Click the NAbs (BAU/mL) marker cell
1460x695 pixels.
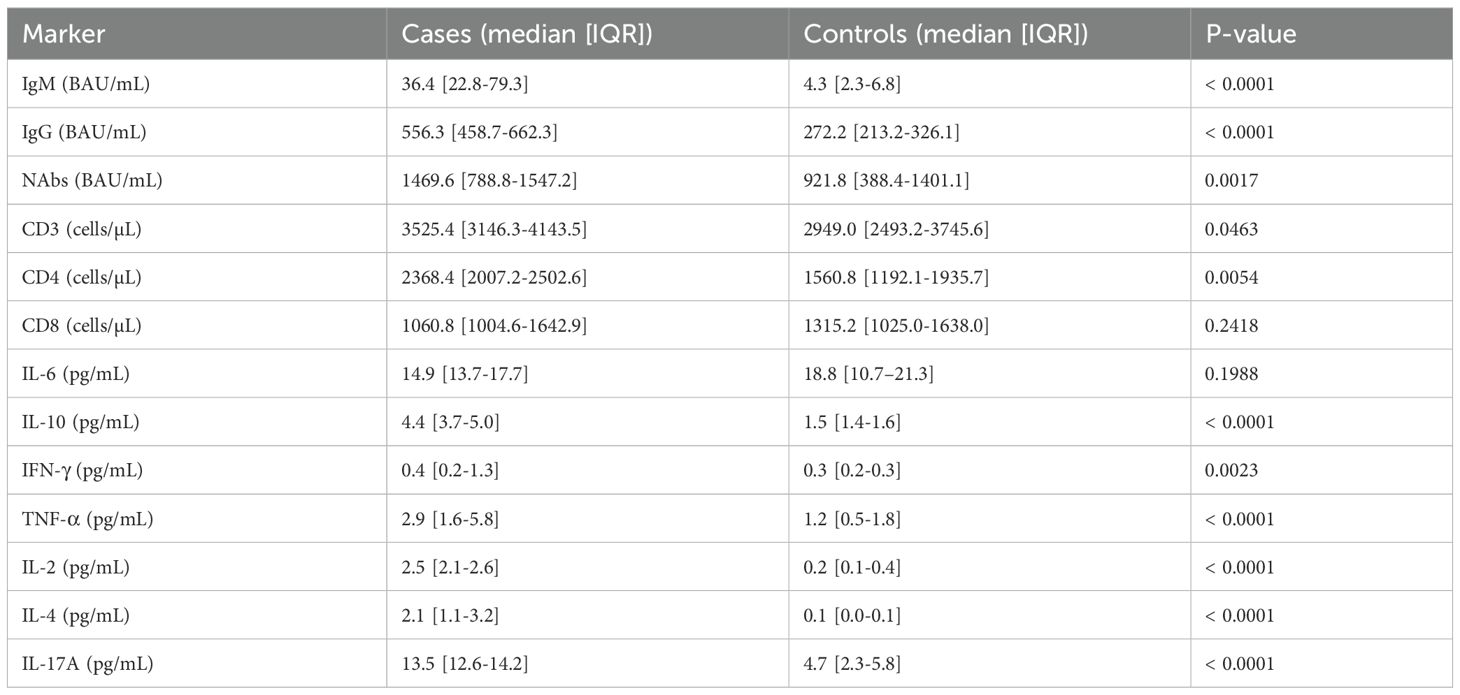92,181
